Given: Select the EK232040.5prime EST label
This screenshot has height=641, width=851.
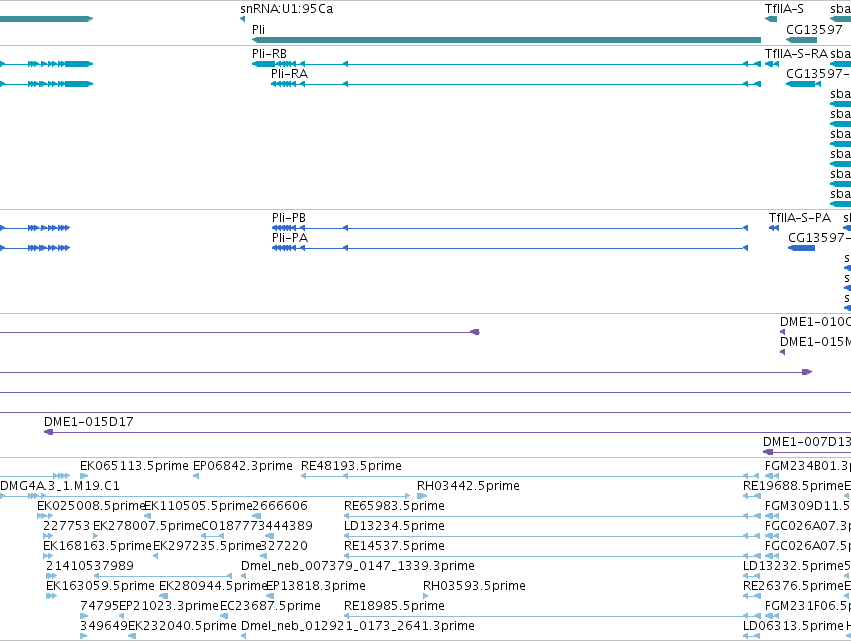Looking at the screenshot, I should pyautogui.click(x=182, y=626).
